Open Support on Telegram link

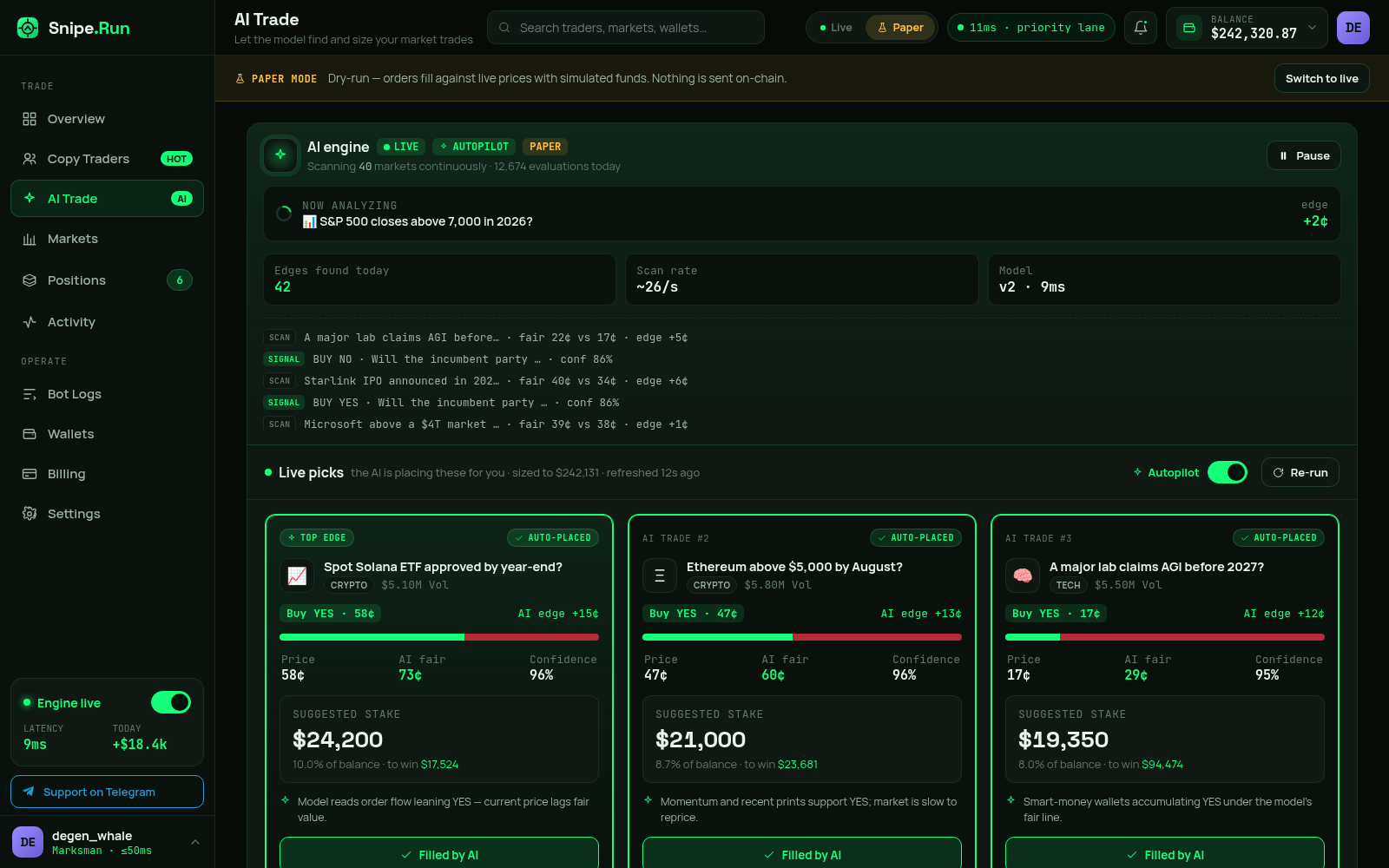pyautogui.click(x=107, y=792)
